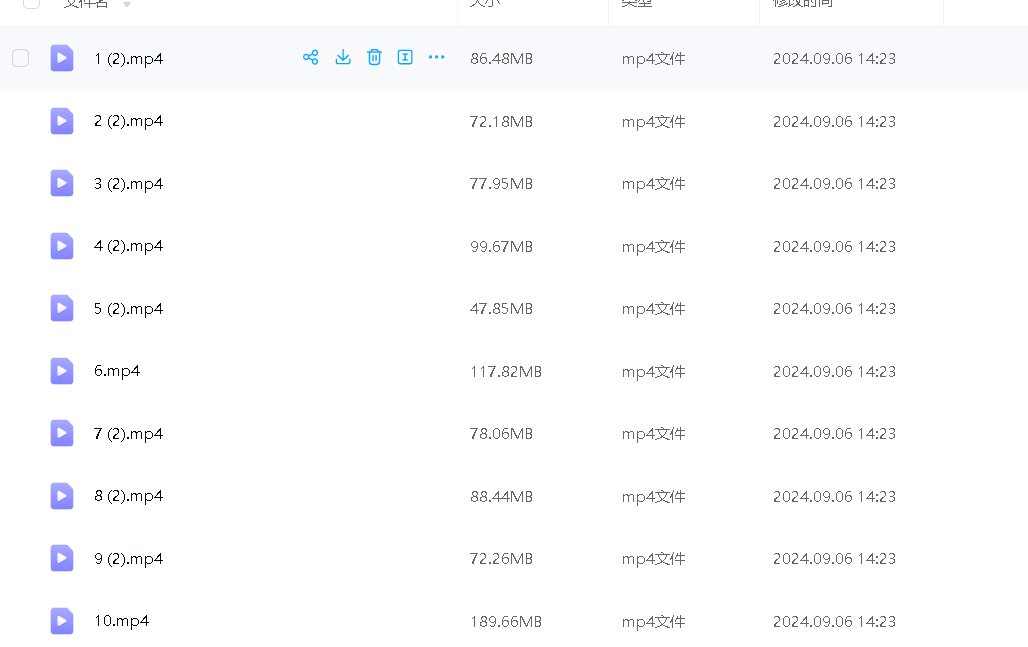Image resolution: width=1028 pixels, height=647 pixels.
Task: Open more options for 1 (2).mp4
Action: point(436,57)
